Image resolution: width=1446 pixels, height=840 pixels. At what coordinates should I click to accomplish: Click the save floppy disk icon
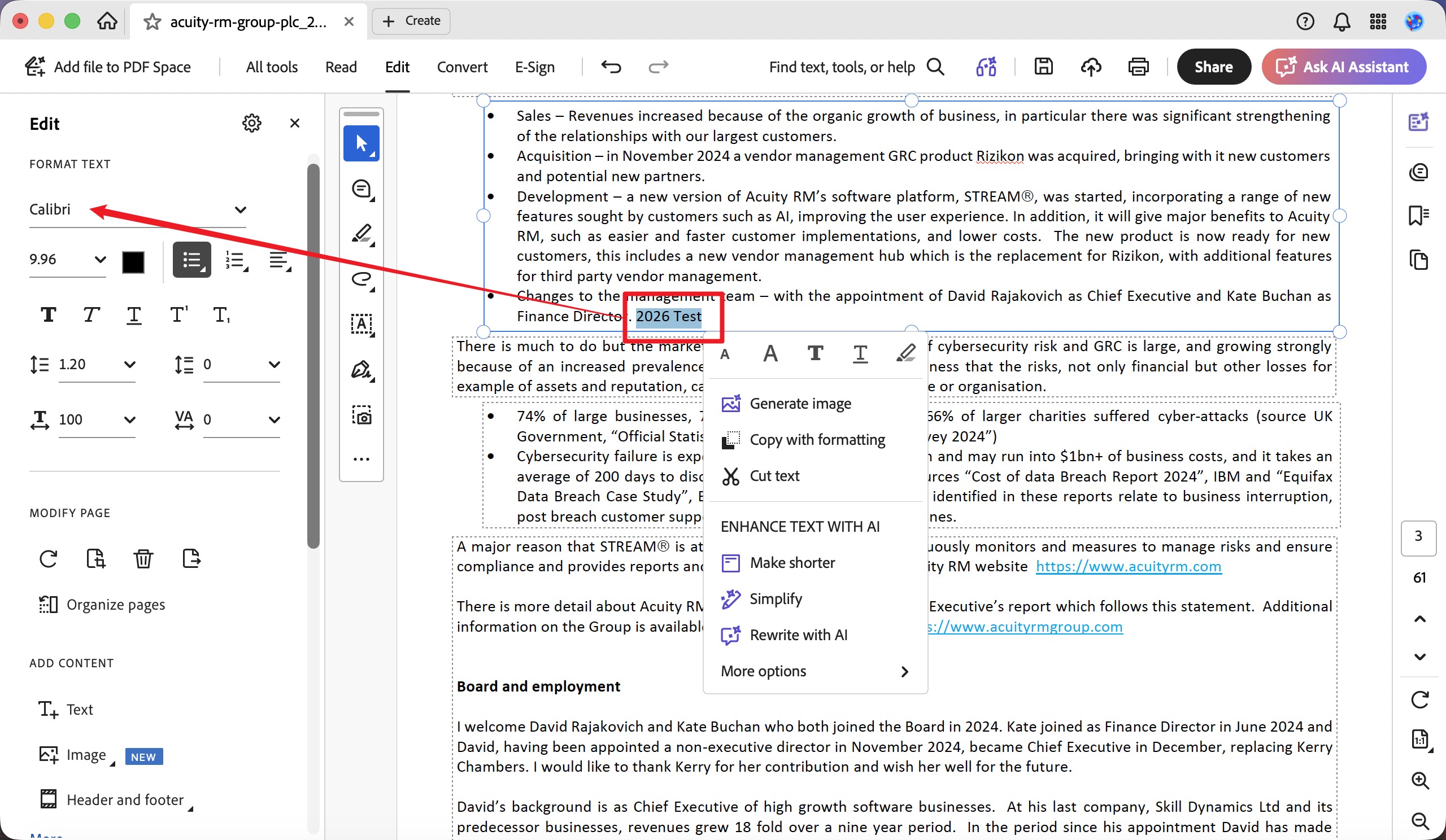coord(1043,67)
